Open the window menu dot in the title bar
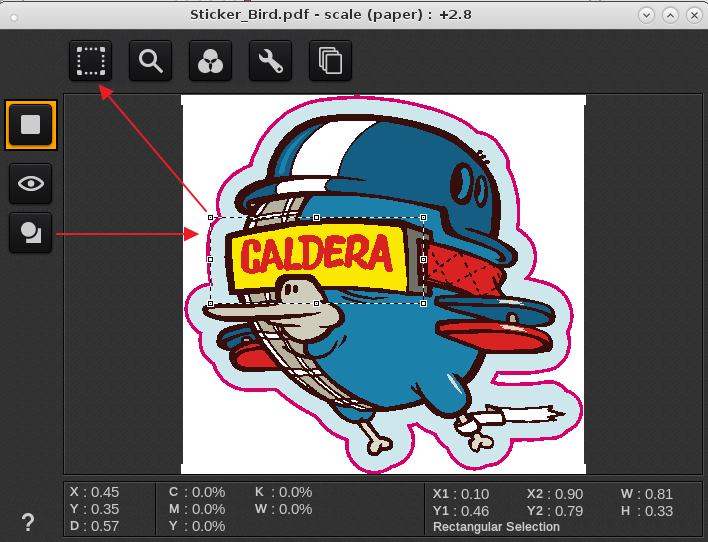The width and height of the screenshot is (708, 542). coord(14,18)
